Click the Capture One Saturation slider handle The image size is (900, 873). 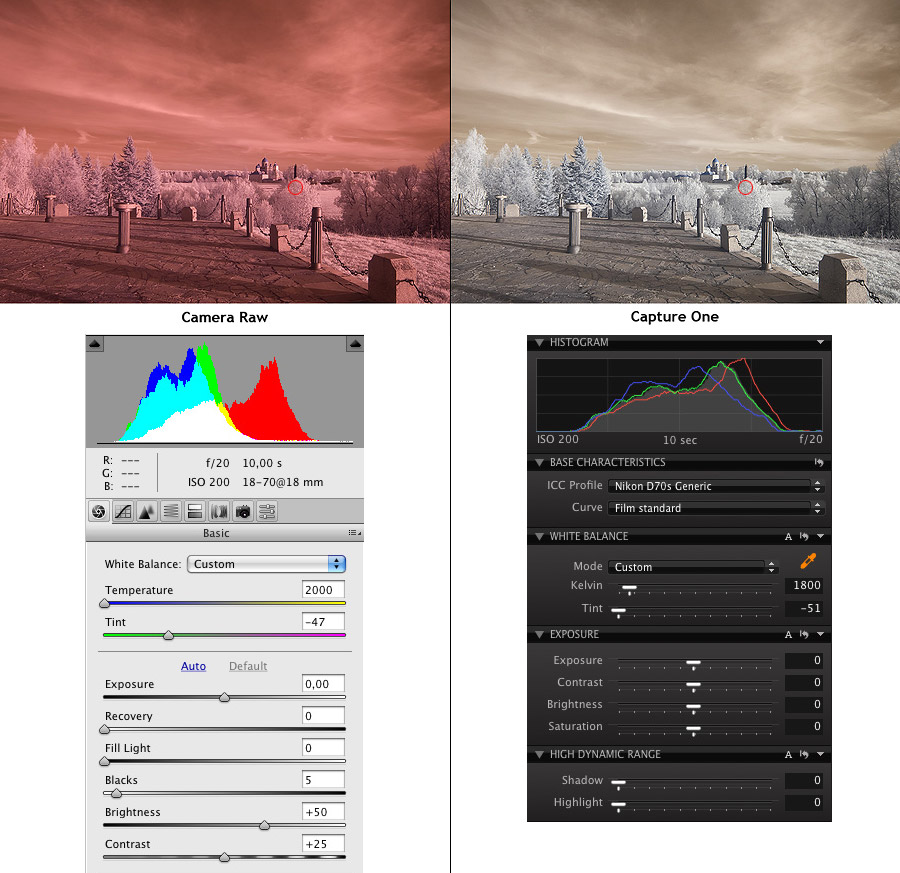pyautogui.click(x=693, y=730)
